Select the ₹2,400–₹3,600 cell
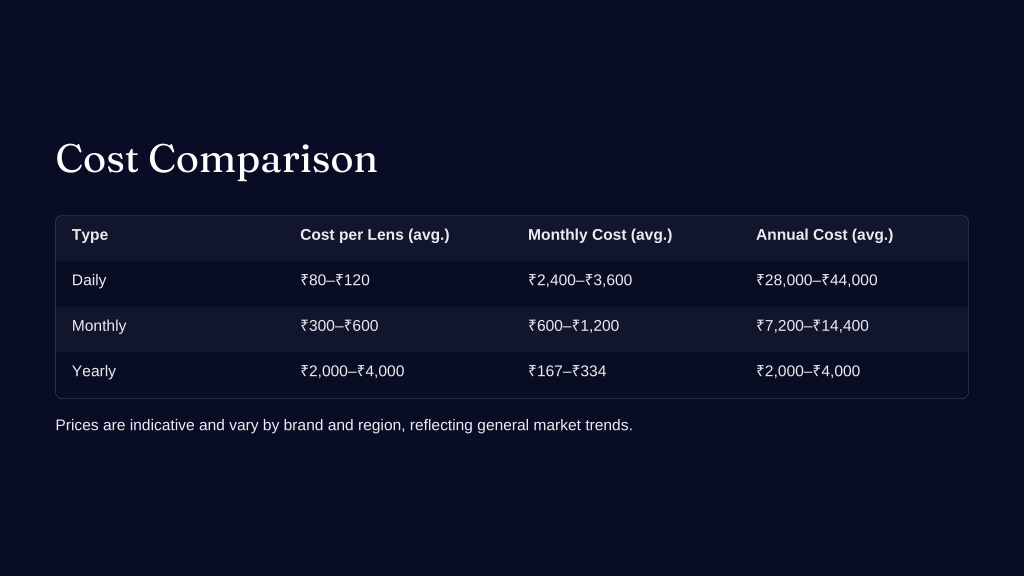This screenshot has height=576, width=1024. (x=580, y=280)
